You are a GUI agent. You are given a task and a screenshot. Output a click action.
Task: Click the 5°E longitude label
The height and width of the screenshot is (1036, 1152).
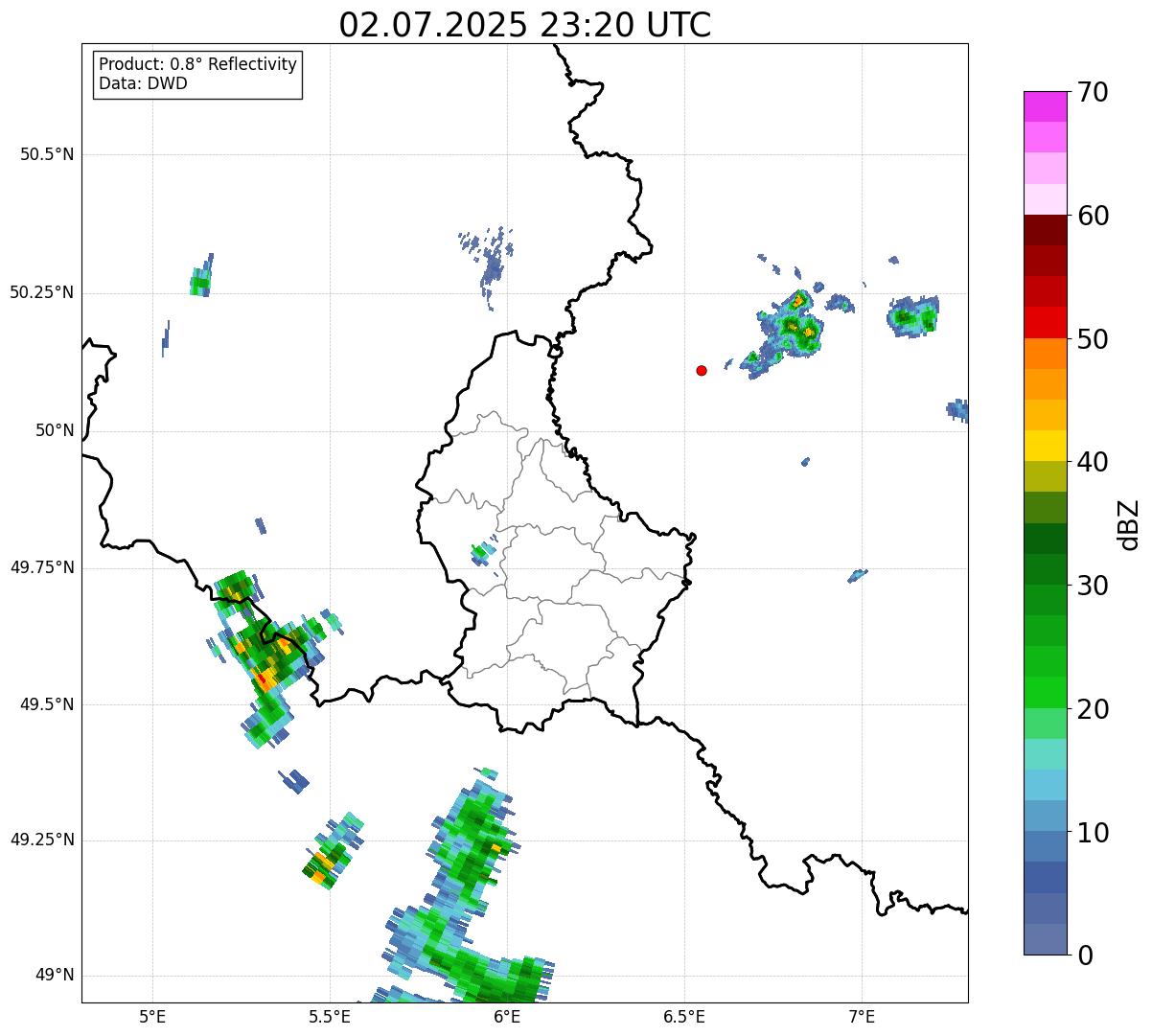click(152, 1016)
